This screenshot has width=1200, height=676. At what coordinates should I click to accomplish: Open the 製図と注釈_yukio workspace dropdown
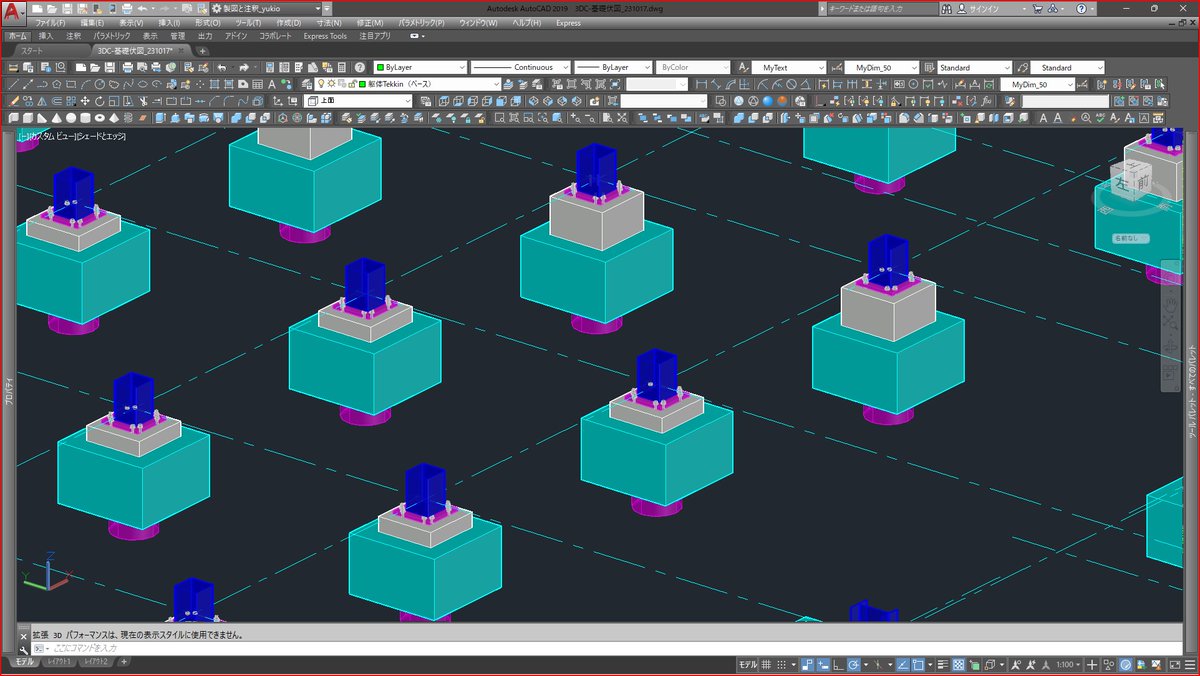point(264,7)
